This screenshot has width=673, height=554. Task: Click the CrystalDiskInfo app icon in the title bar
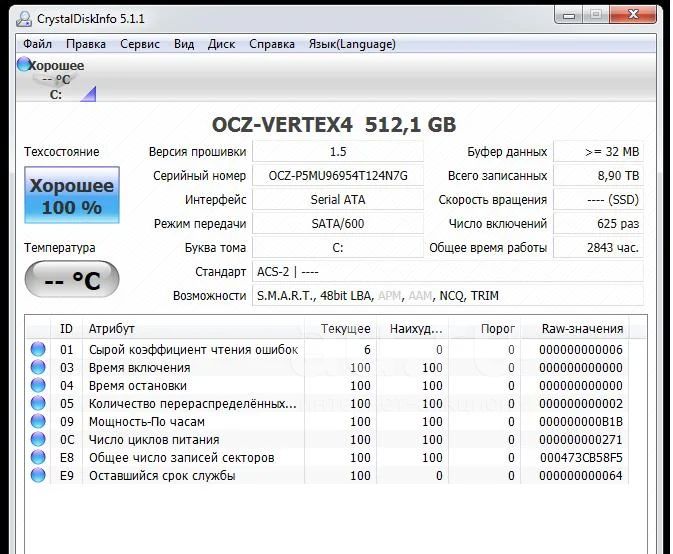click(x=24, y=19)
